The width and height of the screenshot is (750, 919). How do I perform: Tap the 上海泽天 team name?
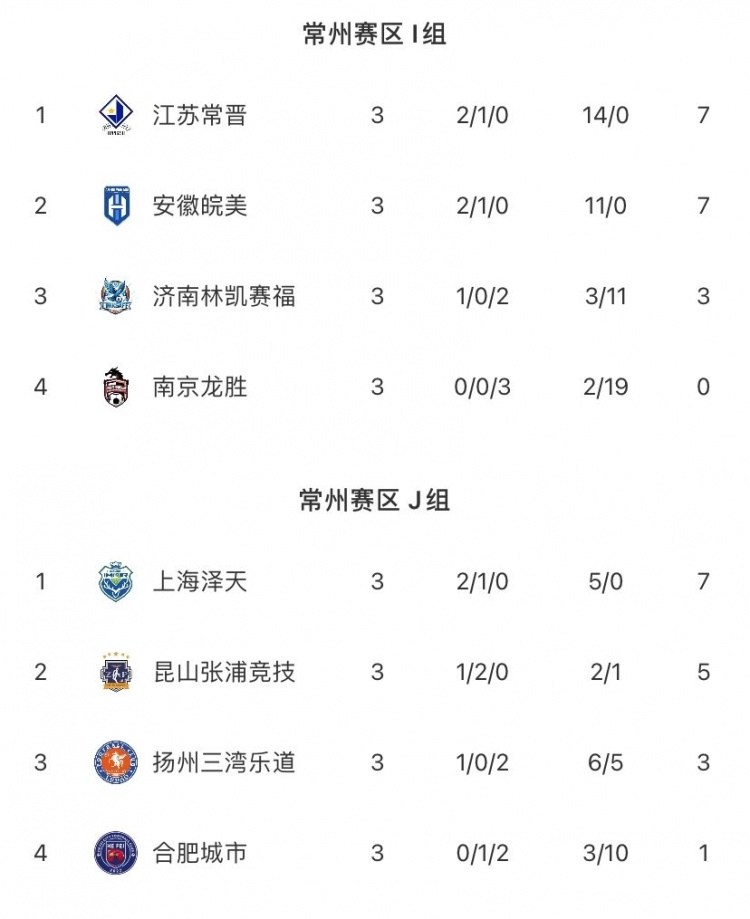pyautogui.click(x=200, y=582)
